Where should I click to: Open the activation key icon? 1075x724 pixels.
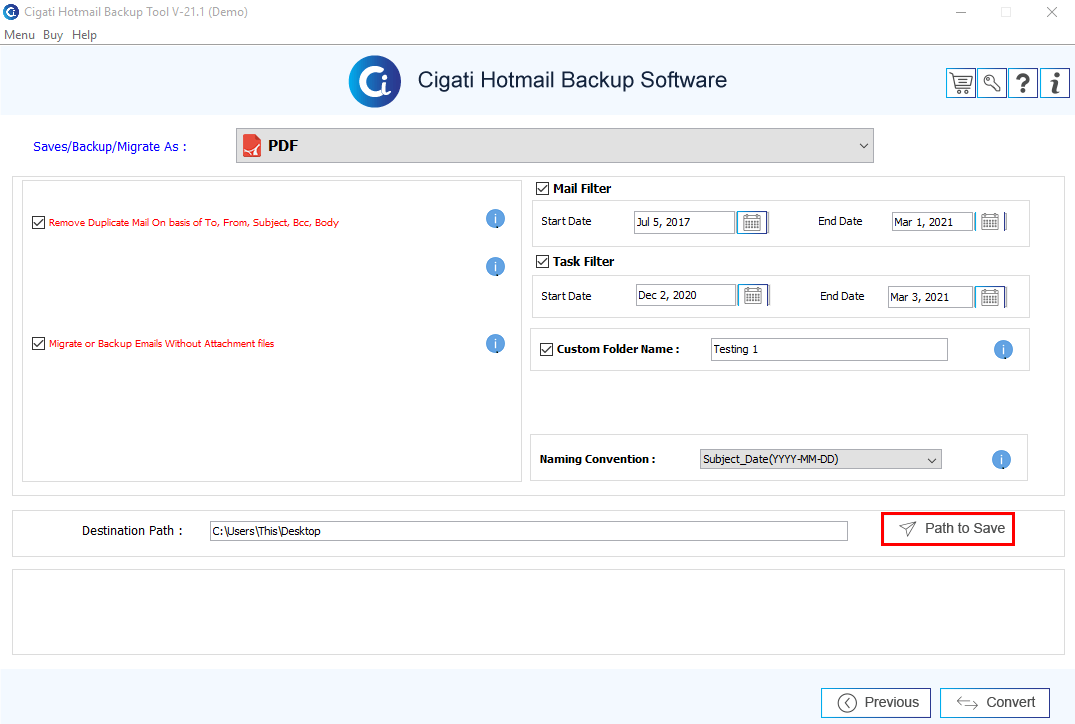pos(991,84)
